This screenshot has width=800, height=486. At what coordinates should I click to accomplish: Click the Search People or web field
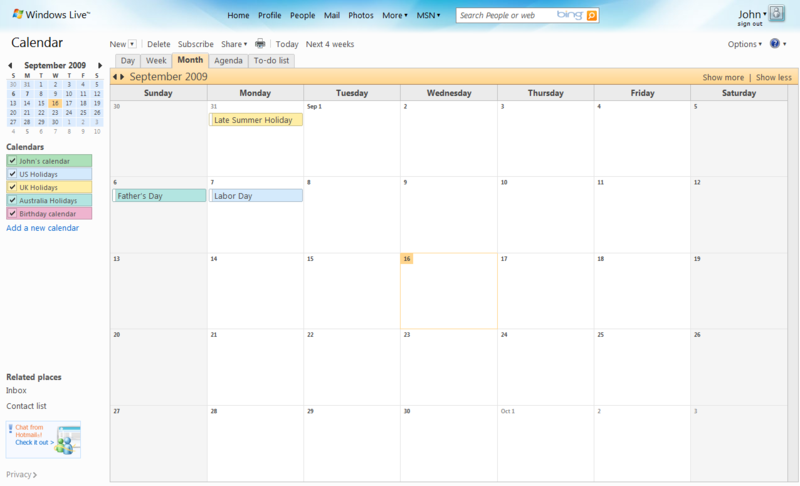505,15
